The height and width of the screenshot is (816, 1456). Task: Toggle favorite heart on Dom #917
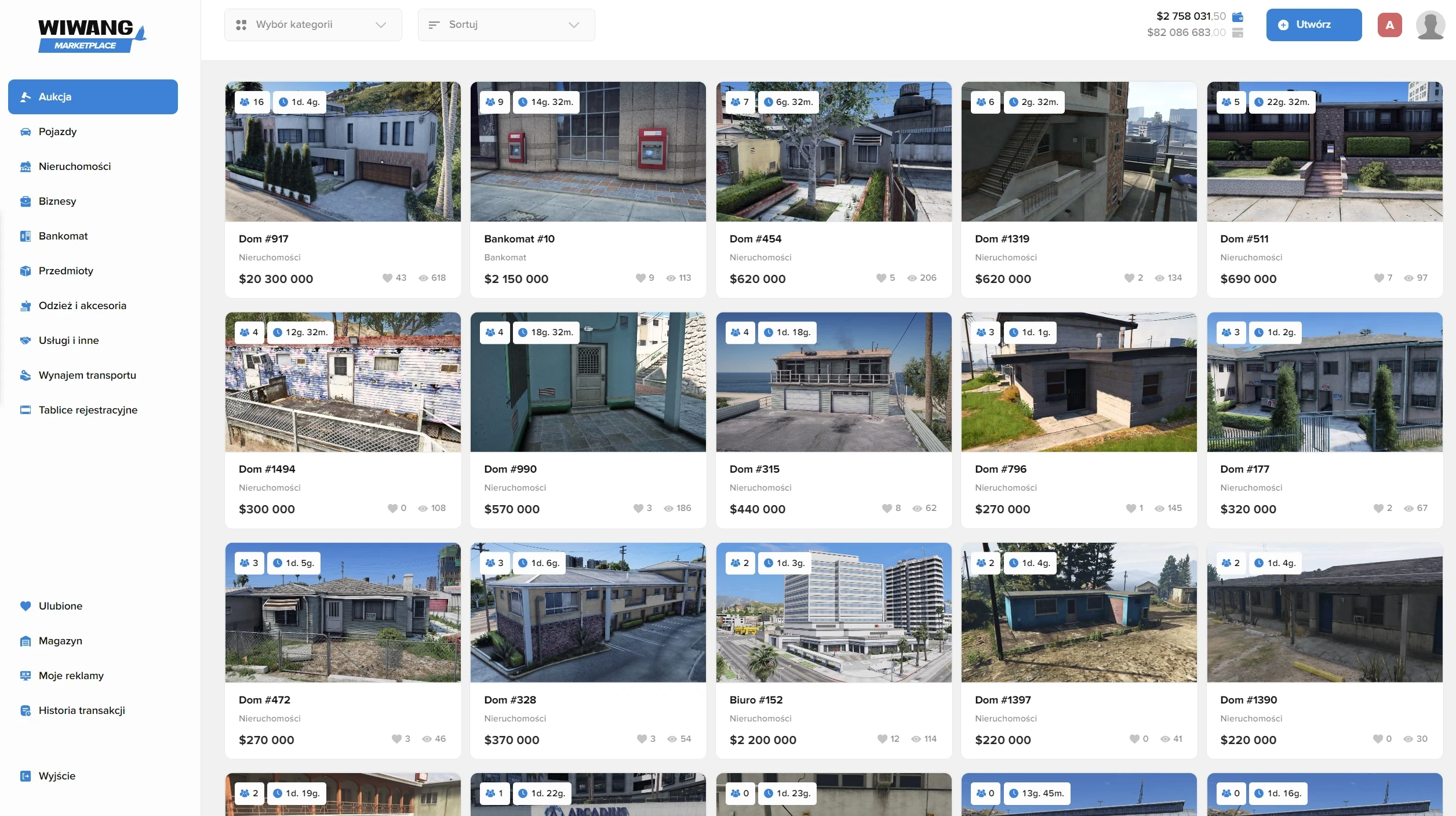pyautogui.click(x=387, y=278)
